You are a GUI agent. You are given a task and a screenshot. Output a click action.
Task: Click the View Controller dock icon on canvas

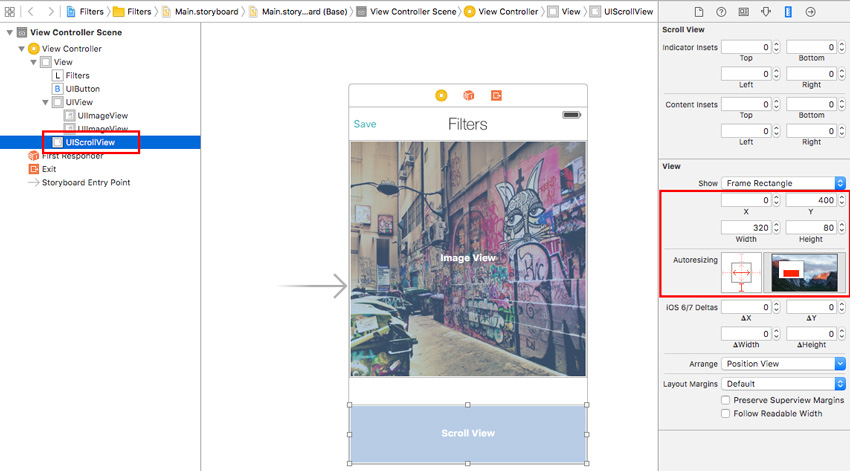(441, 95)
